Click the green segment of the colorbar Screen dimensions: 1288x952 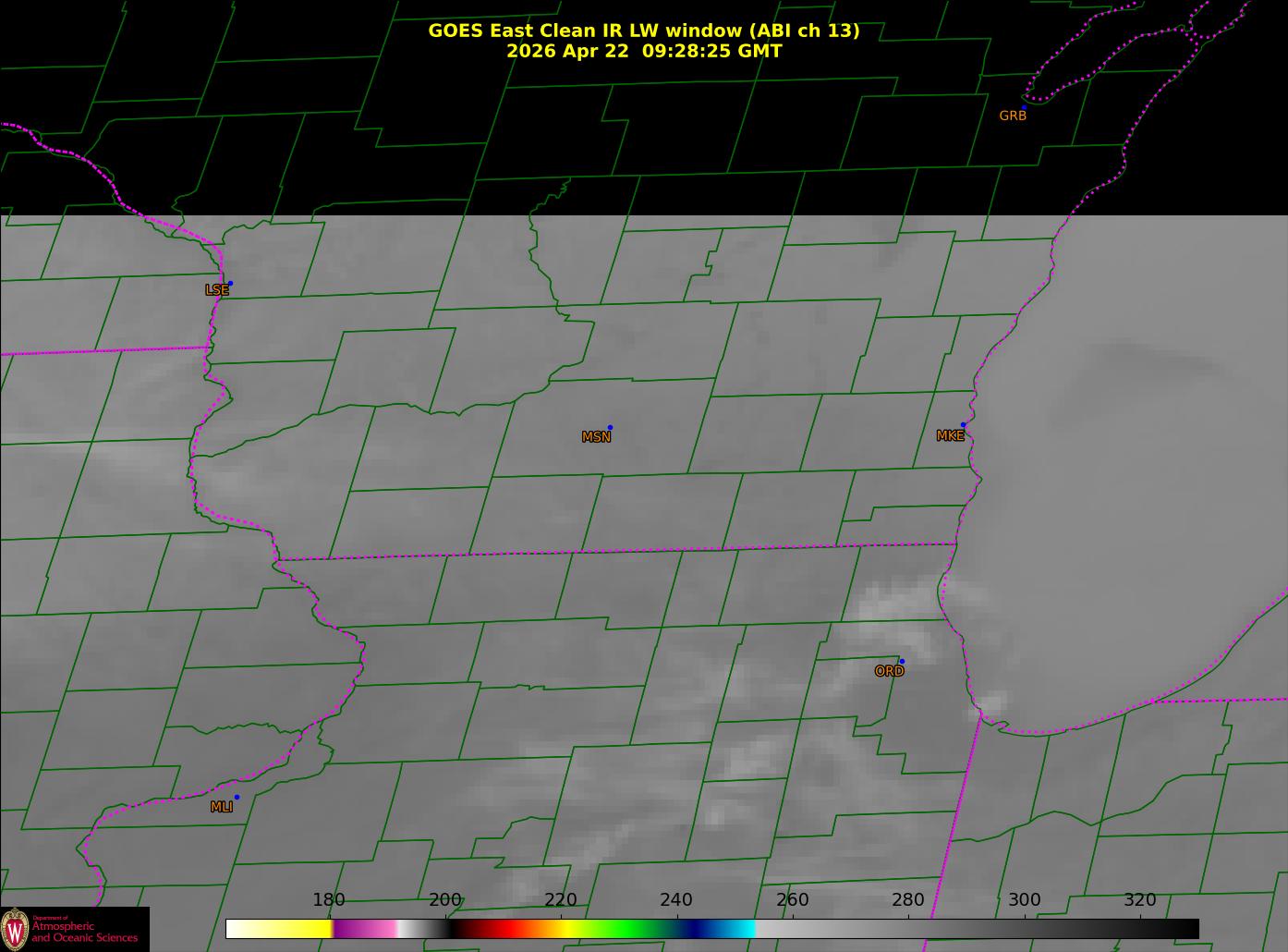click(628, 929)
